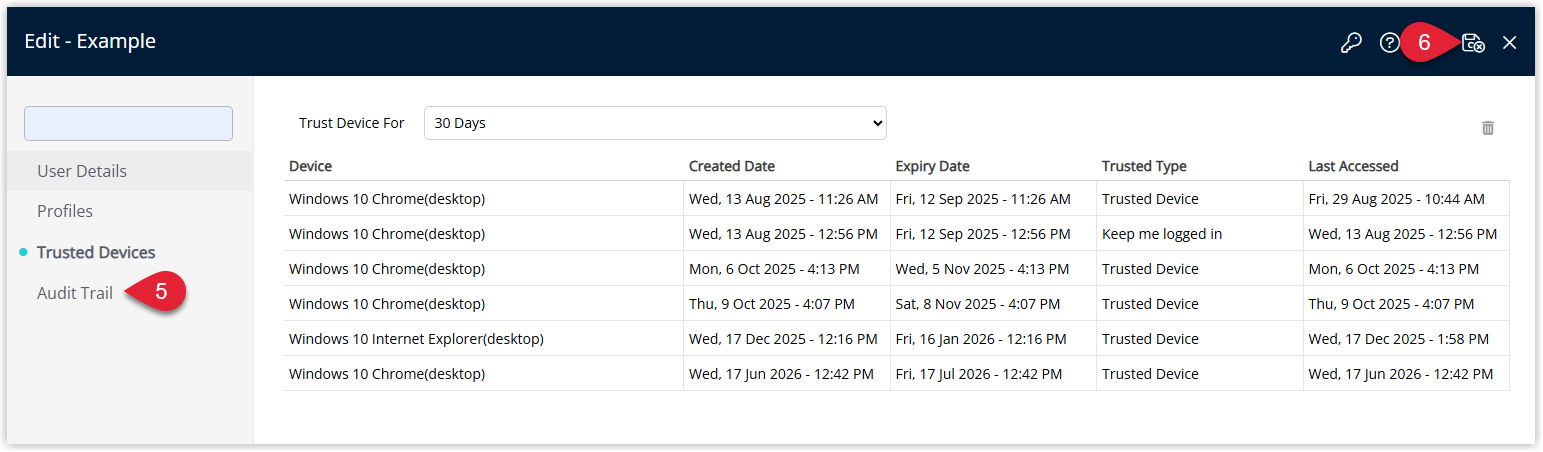
Task: Open the User Details section
Action: [82, 171]
